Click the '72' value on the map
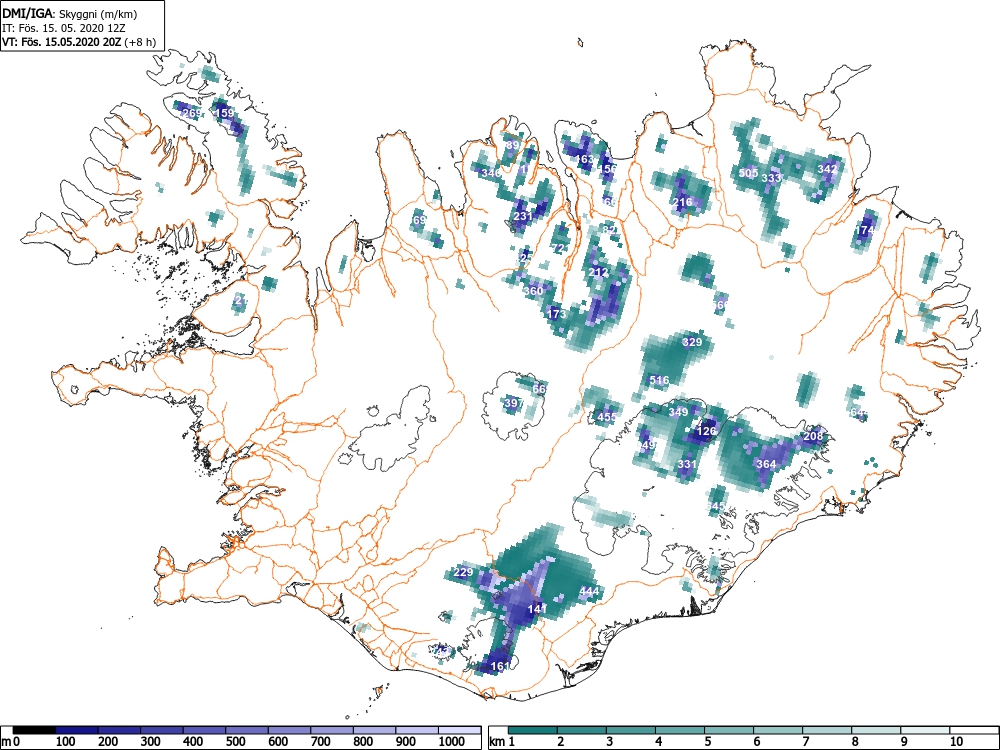 click(558, 248)
